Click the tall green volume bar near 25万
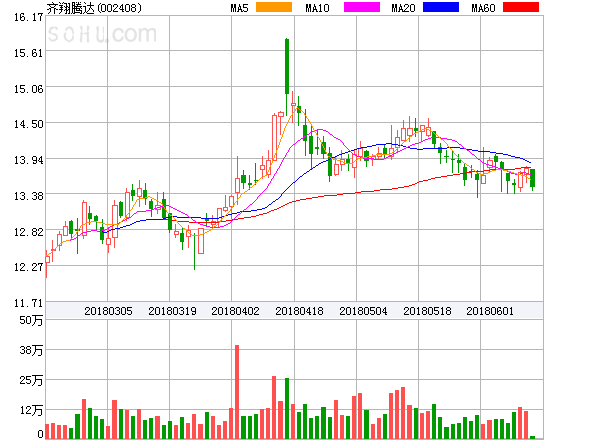 (x=287, y=408)
